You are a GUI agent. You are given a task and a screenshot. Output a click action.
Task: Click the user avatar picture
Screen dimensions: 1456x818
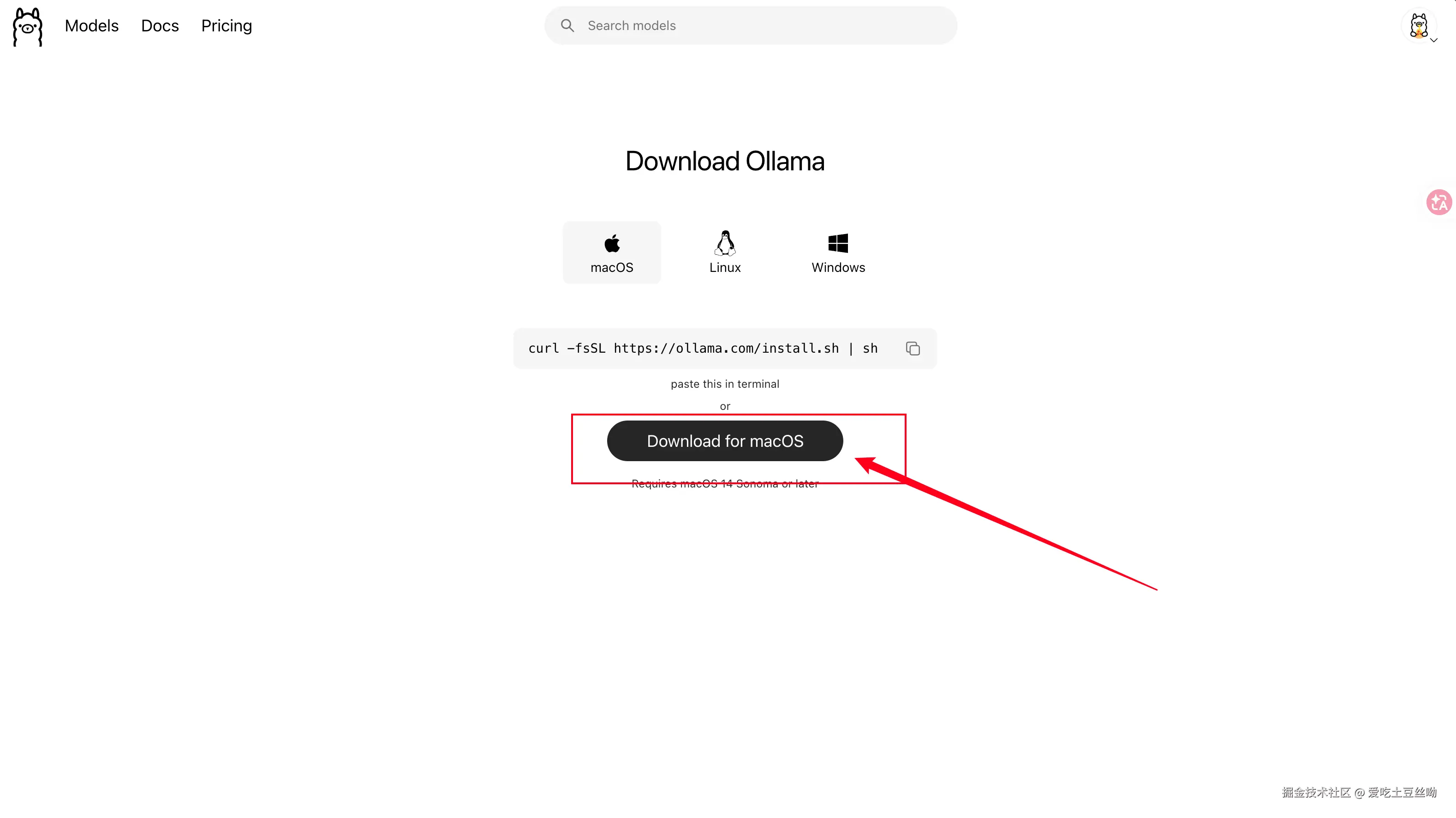coord(1418,25)
